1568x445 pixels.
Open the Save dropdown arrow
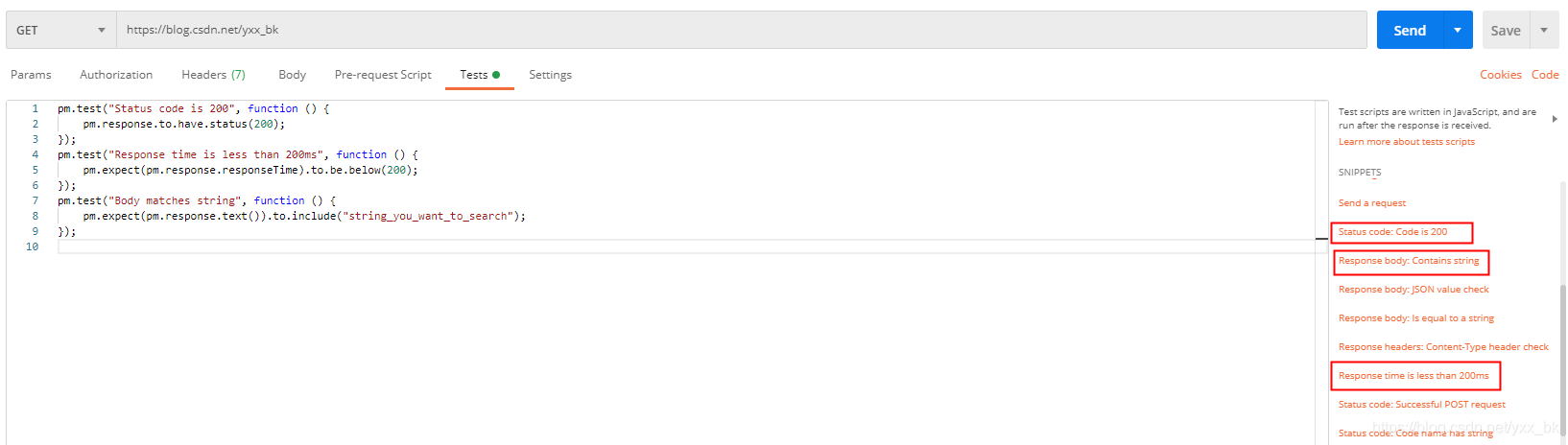pos(1544,31)
